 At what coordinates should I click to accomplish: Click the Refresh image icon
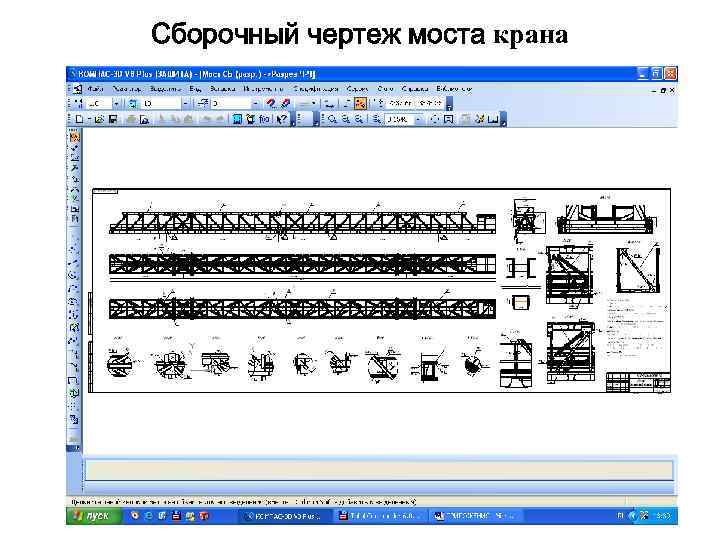coord(434,119)
